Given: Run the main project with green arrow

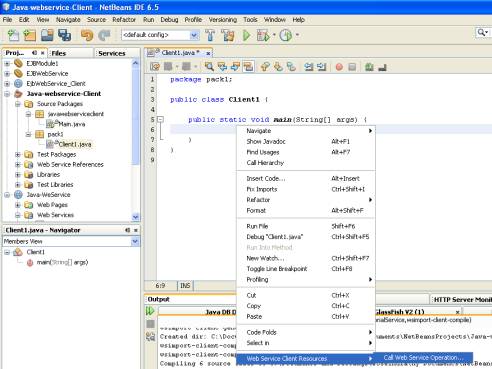Looking at the screenshot, I should pos(246,35).
